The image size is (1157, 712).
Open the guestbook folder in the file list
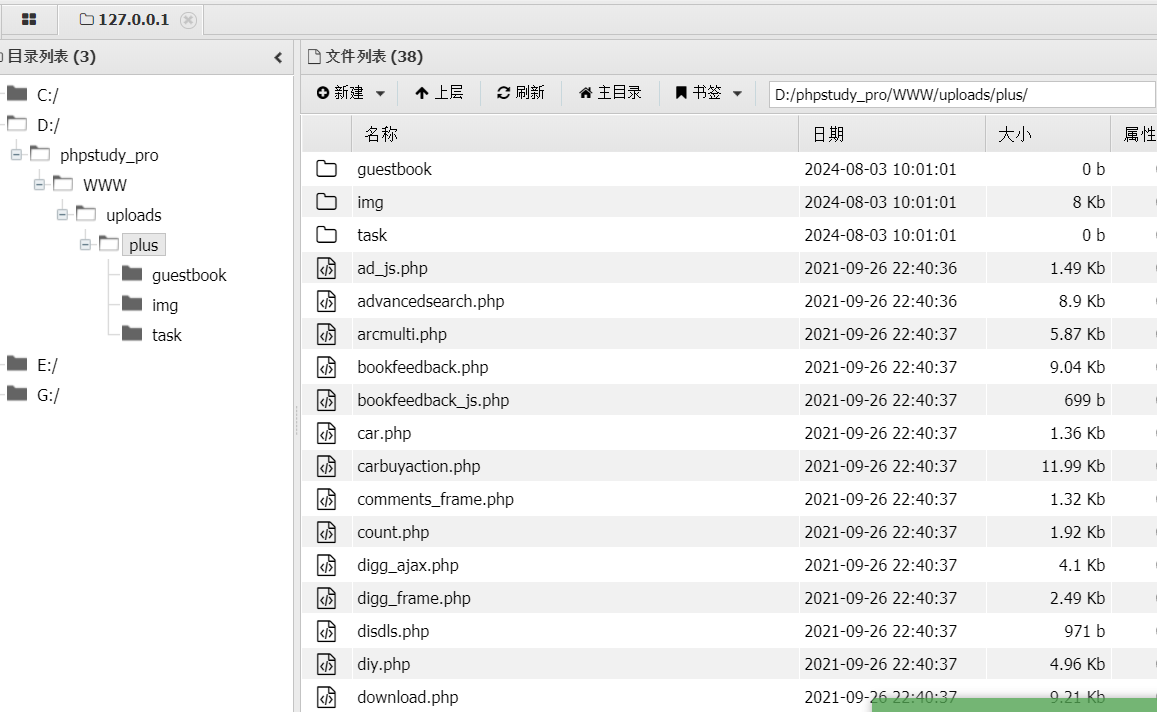pyautogui.click(x=395, y=169)
